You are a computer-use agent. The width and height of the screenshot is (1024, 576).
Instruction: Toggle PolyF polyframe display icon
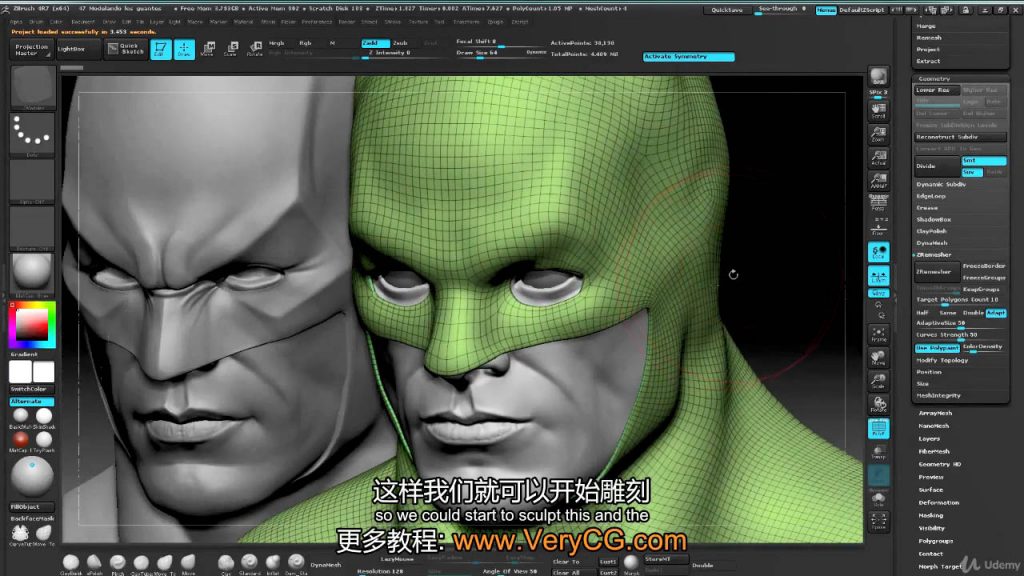tap(878, 428)
